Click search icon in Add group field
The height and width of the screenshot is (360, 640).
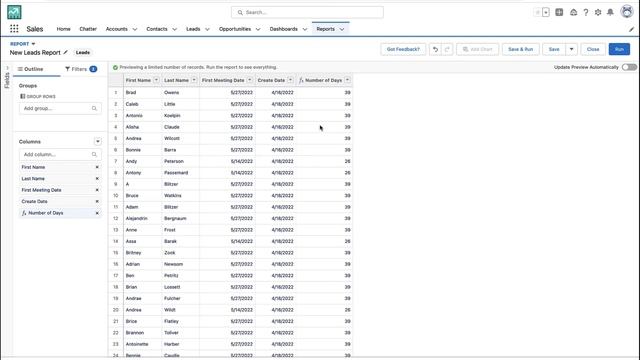point(94,109)
